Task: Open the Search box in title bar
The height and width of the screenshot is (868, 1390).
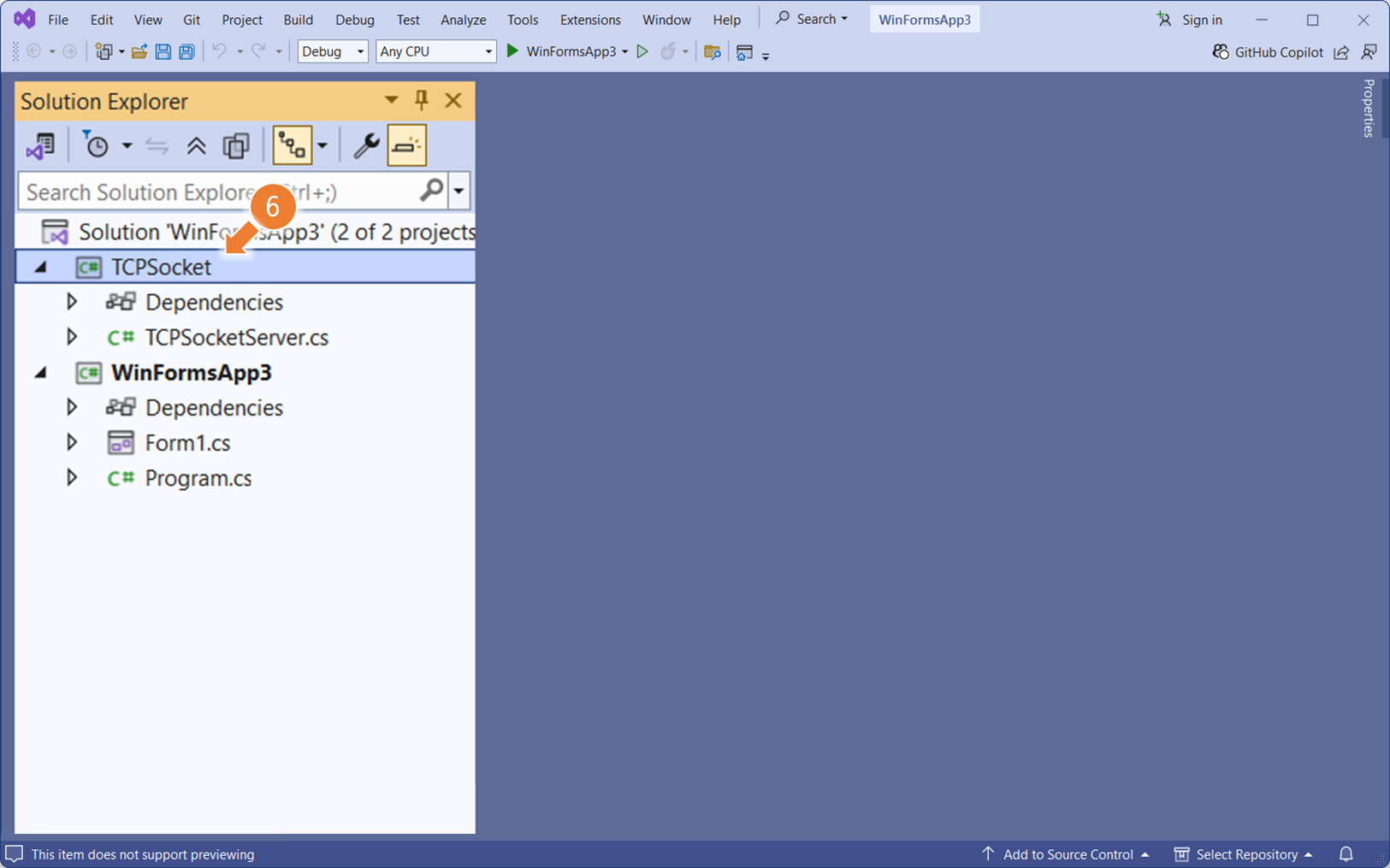Action: click(812, 19)
